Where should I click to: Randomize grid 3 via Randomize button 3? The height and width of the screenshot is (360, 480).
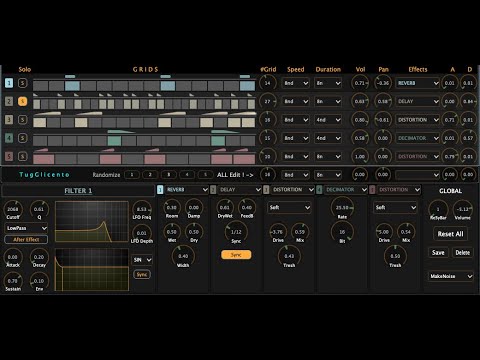(x=169, y=175)
